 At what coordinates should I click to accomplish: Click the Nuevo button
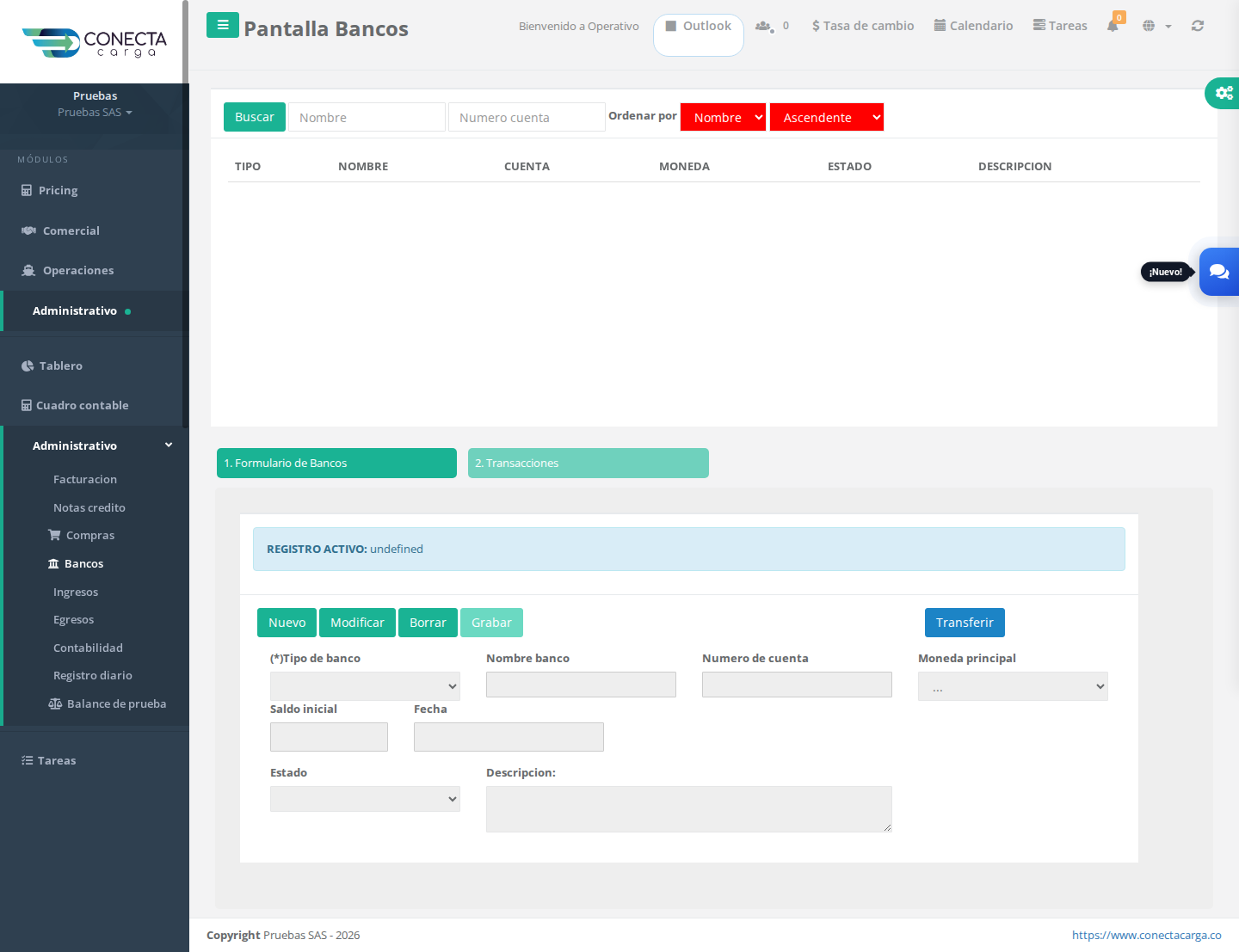coord(287,623)
